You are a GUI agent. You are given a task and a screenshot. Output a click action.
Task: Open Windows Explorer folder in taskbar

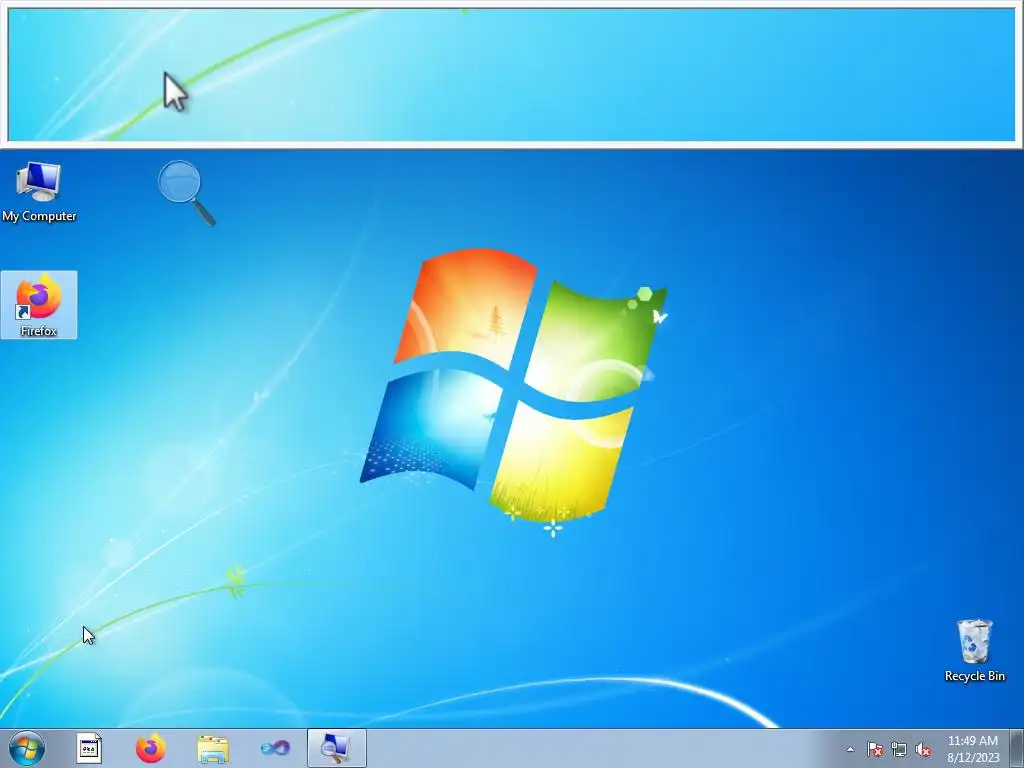pos(213,749)
